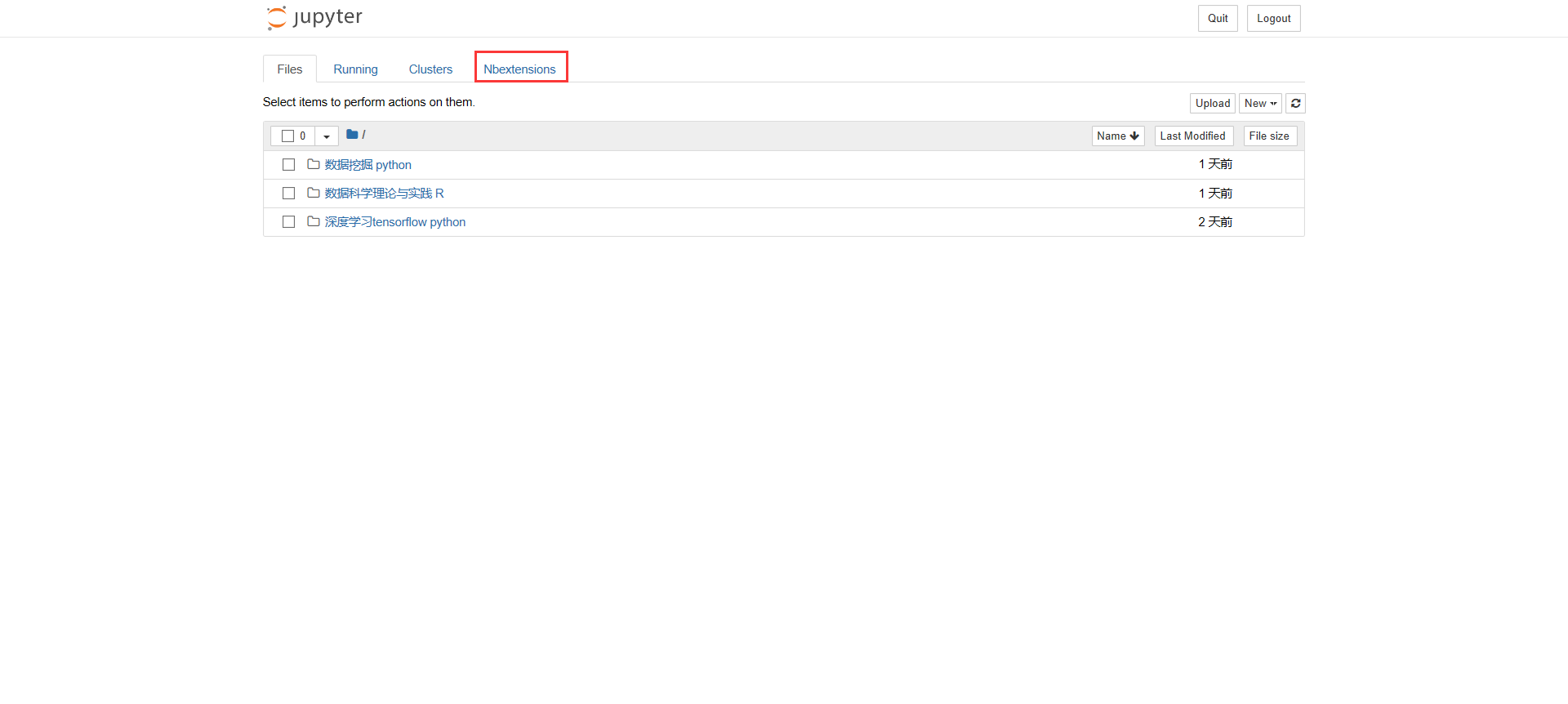Switch to the Running tab

point(355,69)
